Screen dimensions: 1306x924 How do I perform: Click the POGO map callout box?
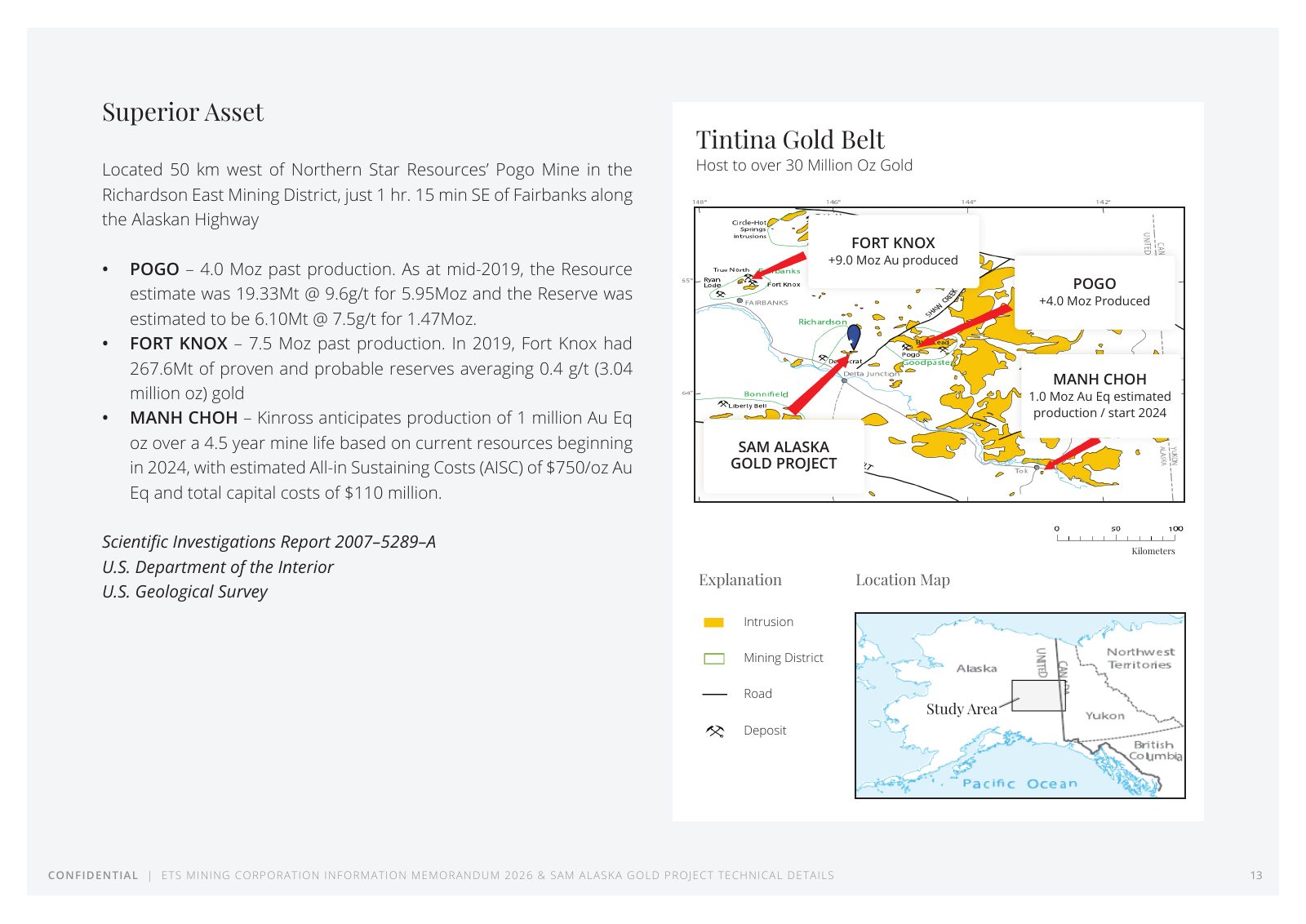pyautogui.click(x=1094, y=292)
